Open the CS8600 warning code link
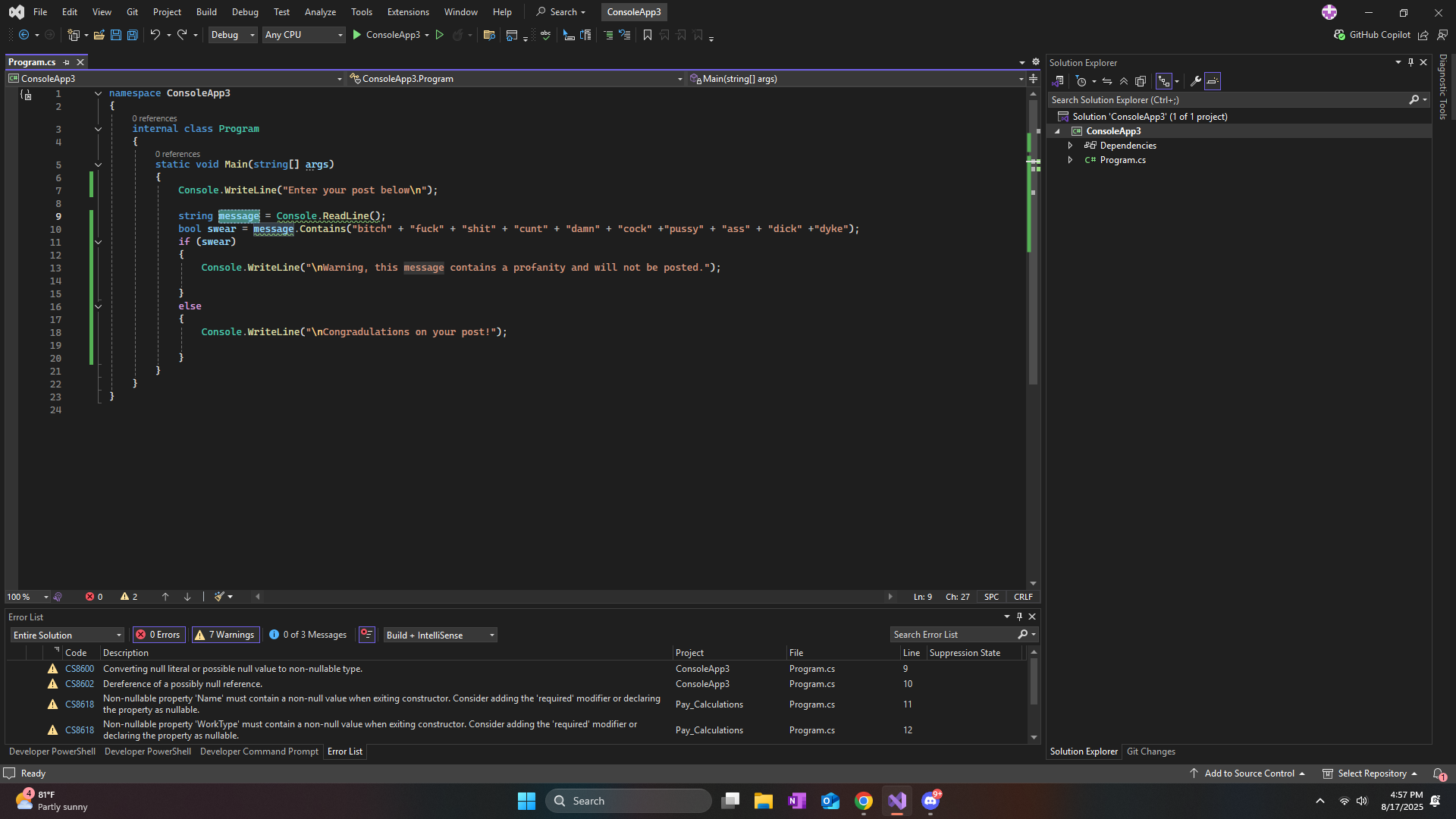The height and width of the screenshot is (819, 1456). click(x=80, y=669)
